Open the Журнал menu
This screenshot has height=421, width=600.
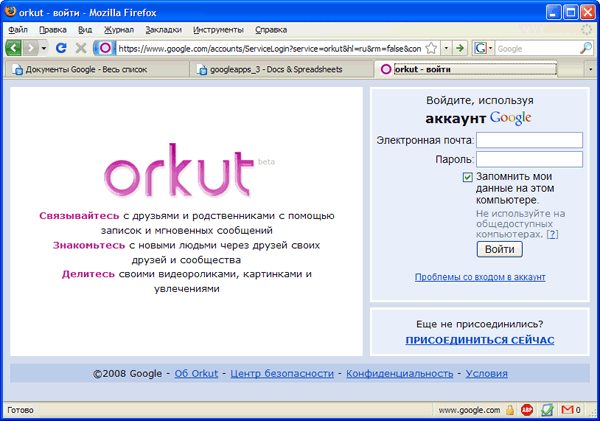coord(119,30)
